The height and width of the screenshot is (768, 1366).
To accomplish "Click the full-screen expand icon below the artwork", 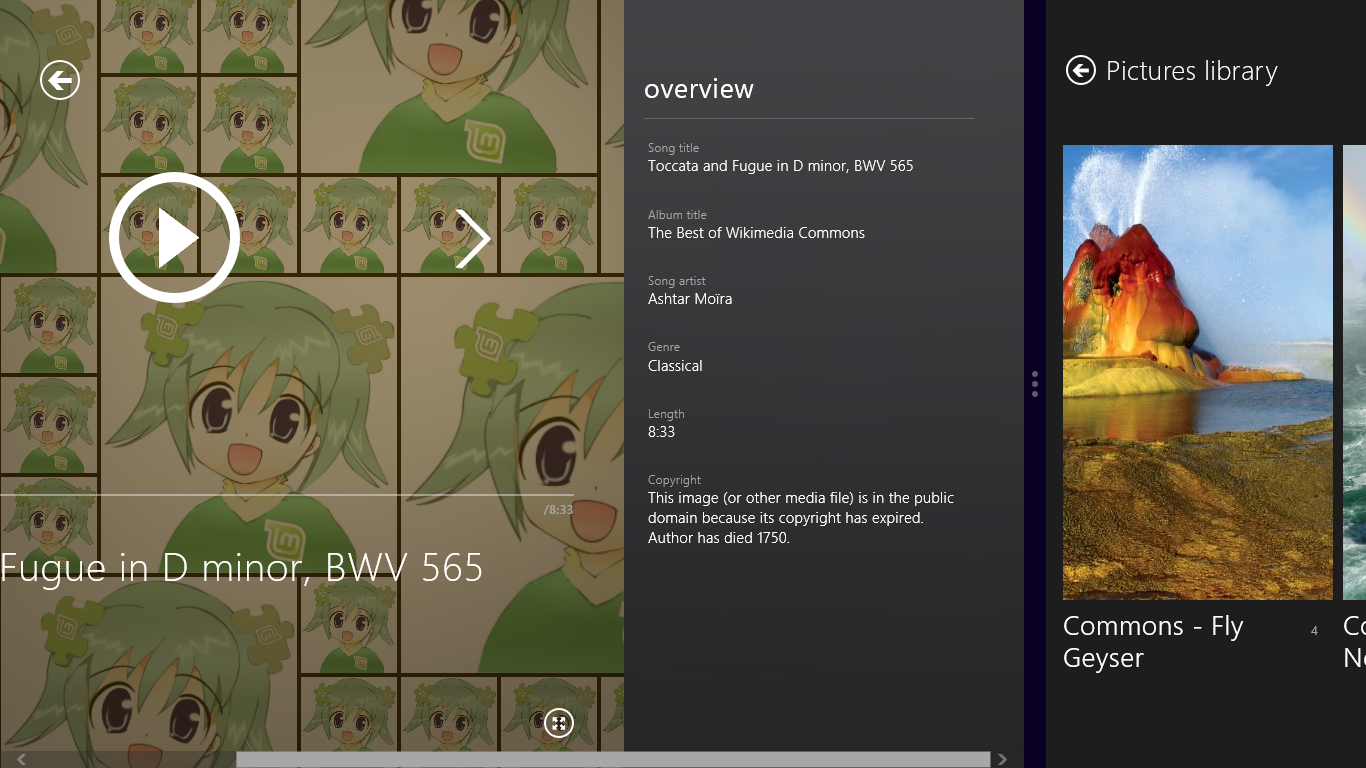I will [559, 723].
